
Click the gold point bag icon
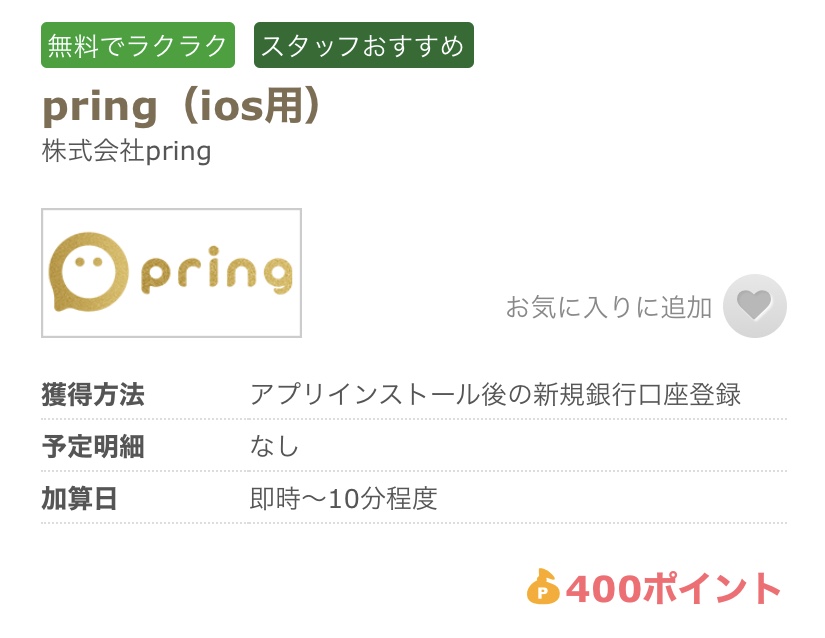click(x=542, y=586)
